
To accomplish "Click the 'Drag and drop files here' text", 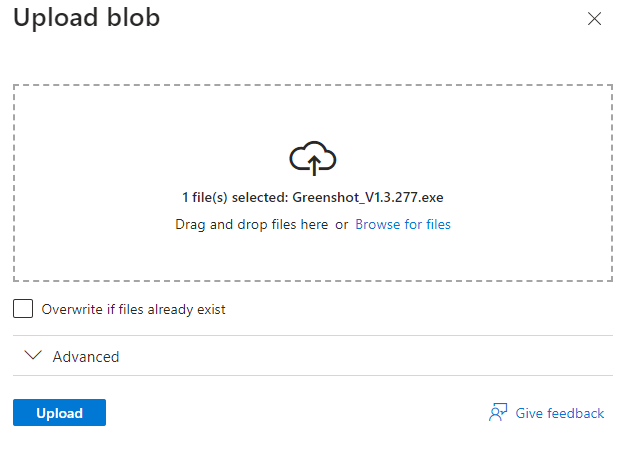I will [x=251, y=225].
